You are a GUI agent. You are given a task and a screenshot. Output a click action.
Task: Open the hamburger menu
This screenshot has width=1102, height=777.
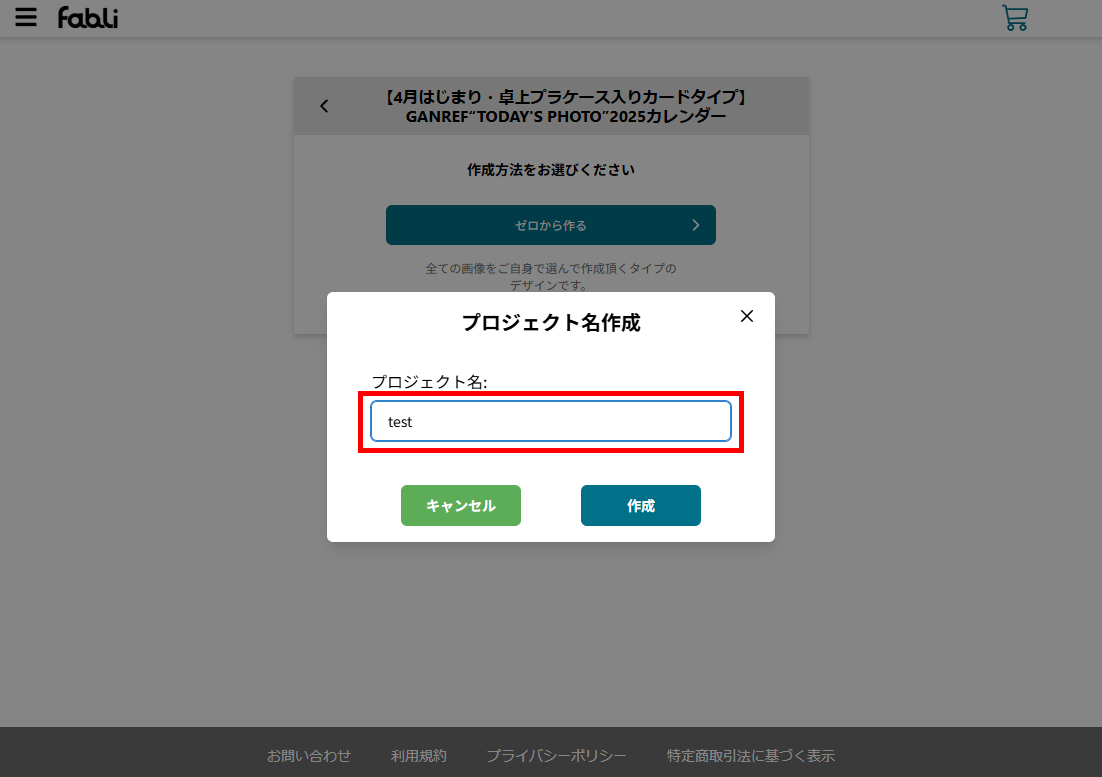[26, 17]
